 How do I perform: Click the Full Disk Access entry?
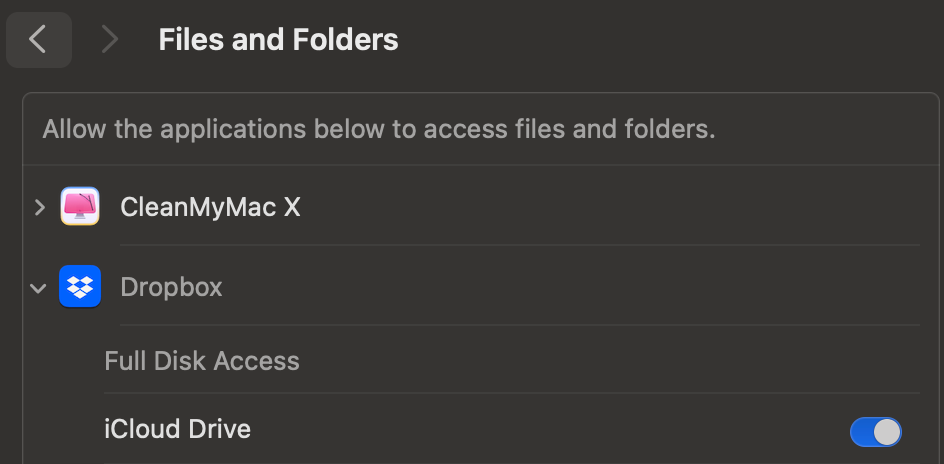(x=202, y=361)
